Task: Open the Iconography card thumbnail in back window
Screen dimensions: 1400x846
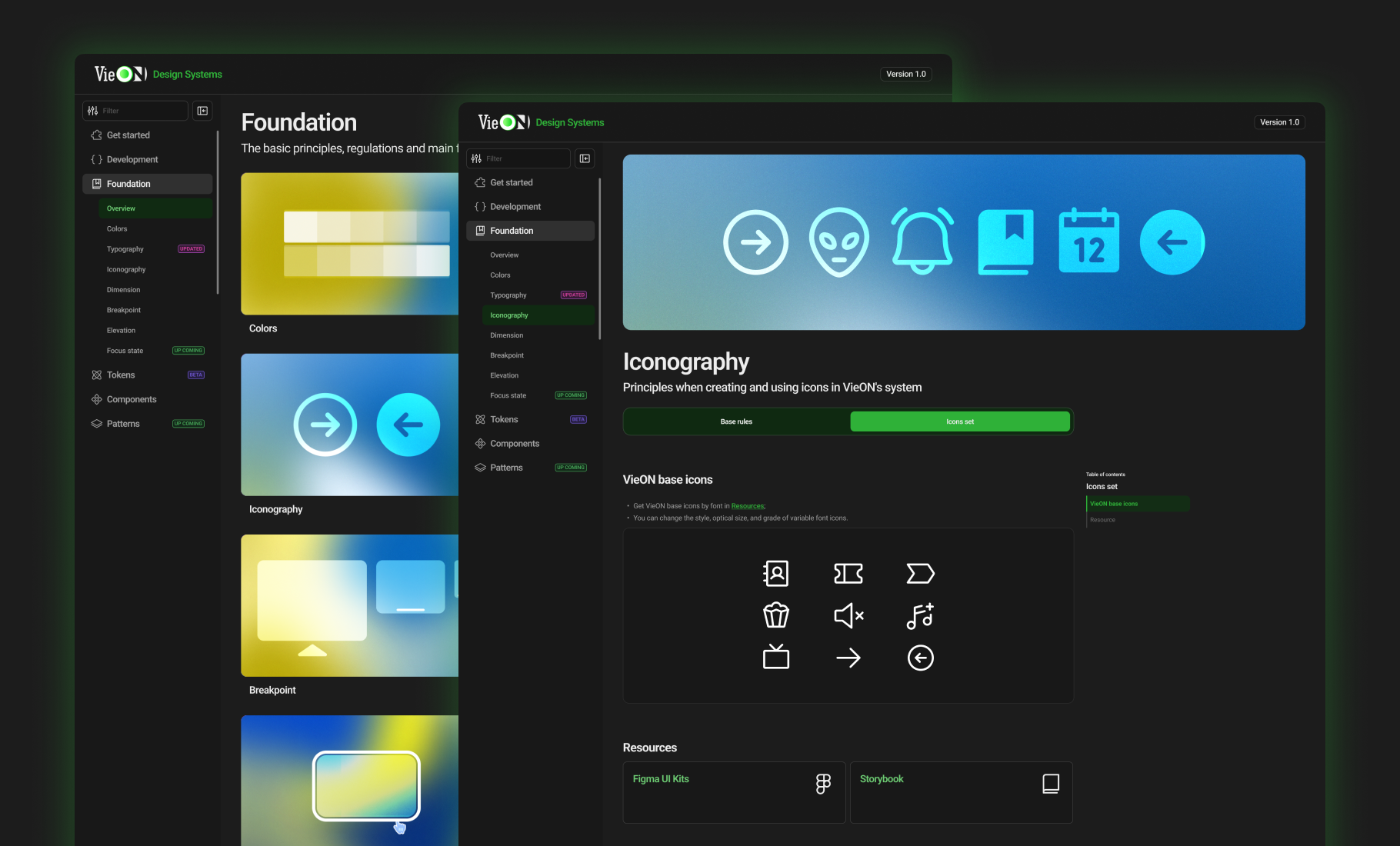Action: [x=350, y=425]
